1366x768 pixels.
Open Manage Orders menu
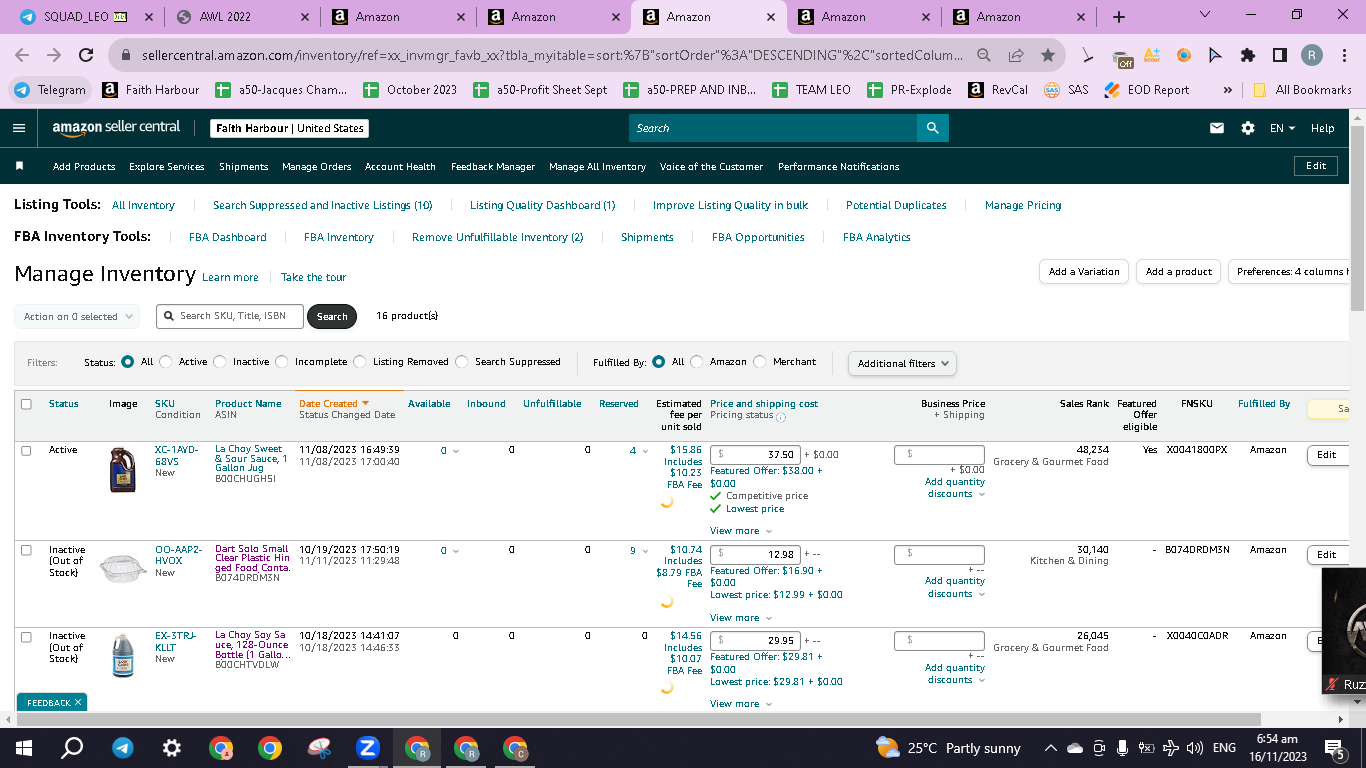(316, 166)
